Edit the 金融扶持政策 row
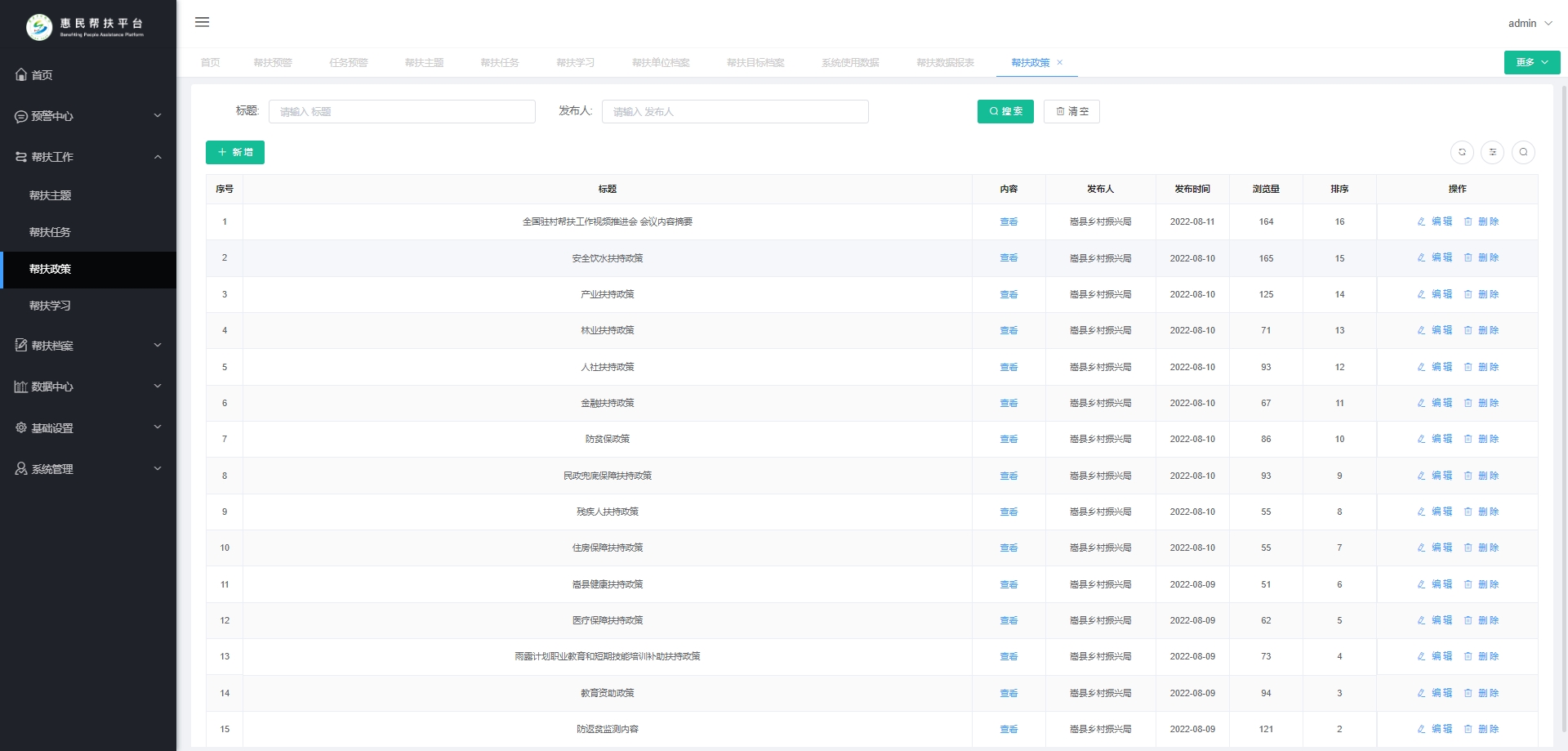The image size is (1568, 751). (1435, 403)
